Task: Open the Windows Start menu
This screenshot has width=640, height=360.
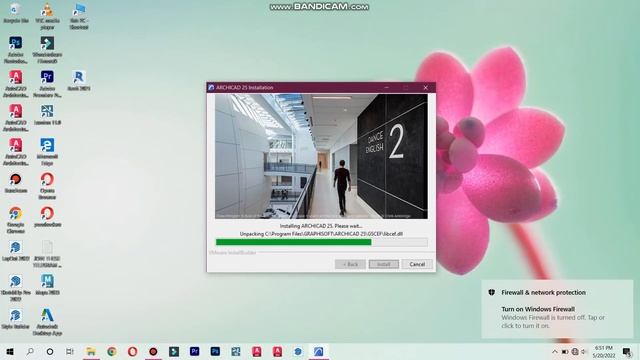Action: tap(10, 351)
